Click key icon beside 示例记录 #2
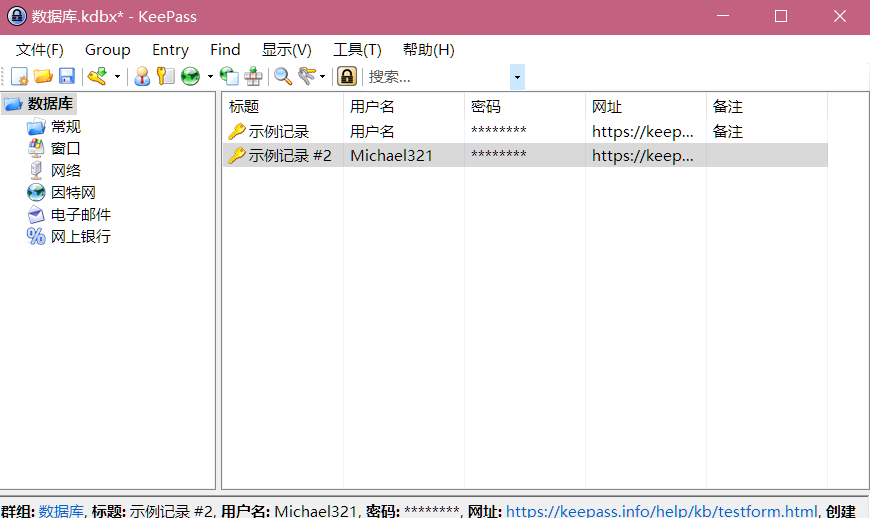 pos(237,155)
